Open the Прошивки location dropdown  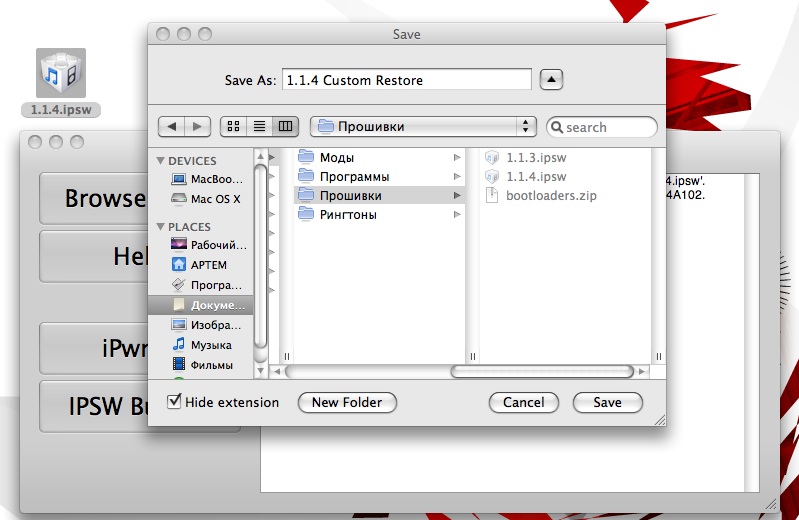click(423, 126)
